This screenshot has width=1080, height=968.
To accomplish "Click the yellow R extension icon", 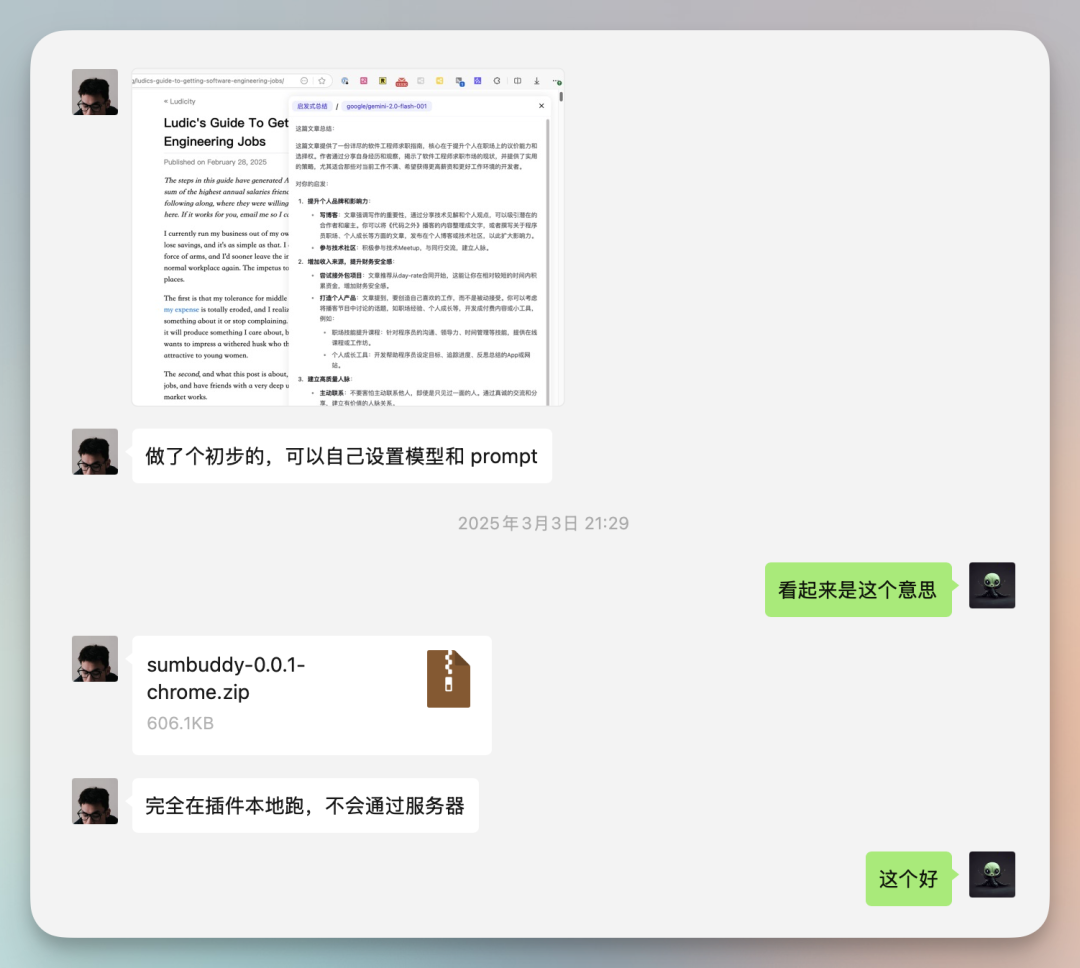I will point(383,82).
